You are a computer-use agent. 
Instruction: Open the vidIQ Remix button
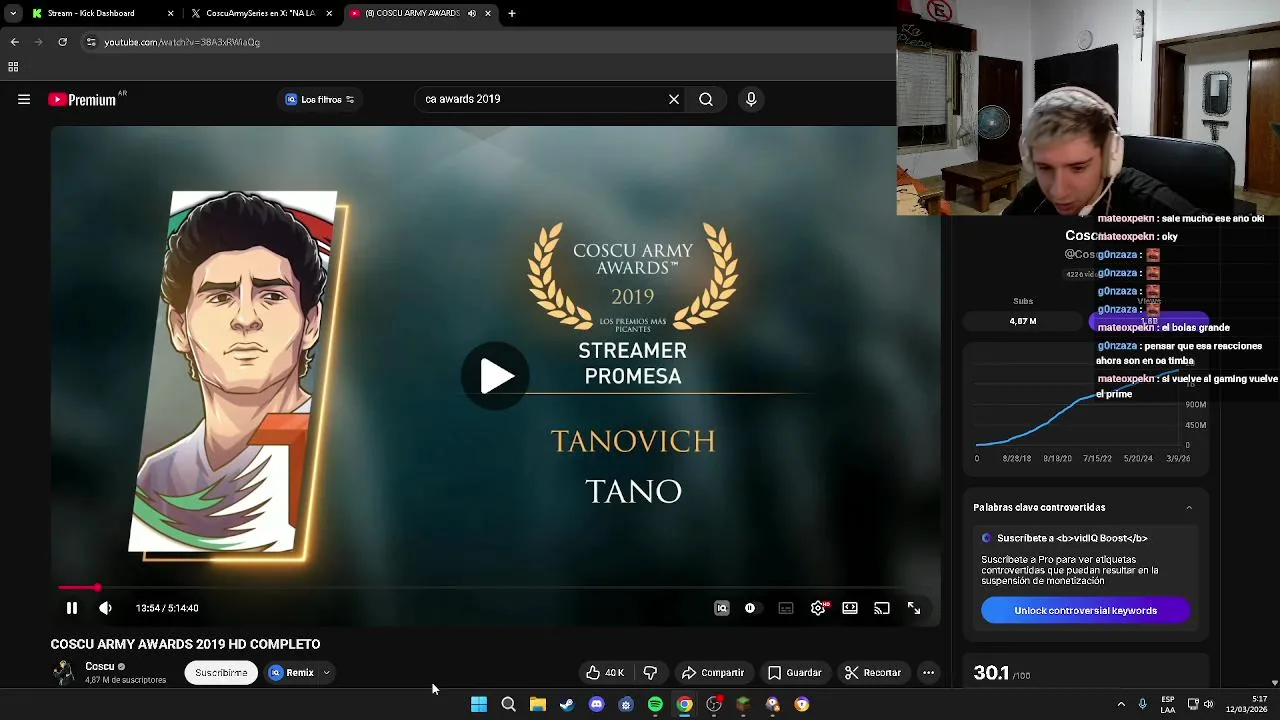click(x=291, y=673)
